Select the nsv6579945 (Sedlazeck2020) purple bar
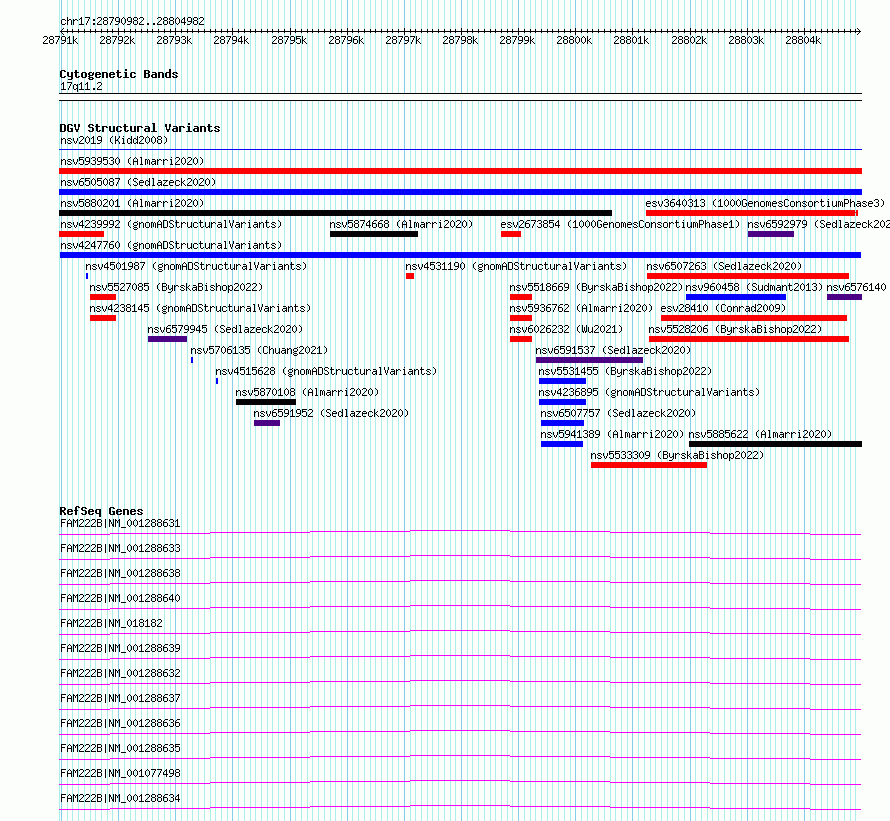 pyautogui.click(x=167, y=339)
